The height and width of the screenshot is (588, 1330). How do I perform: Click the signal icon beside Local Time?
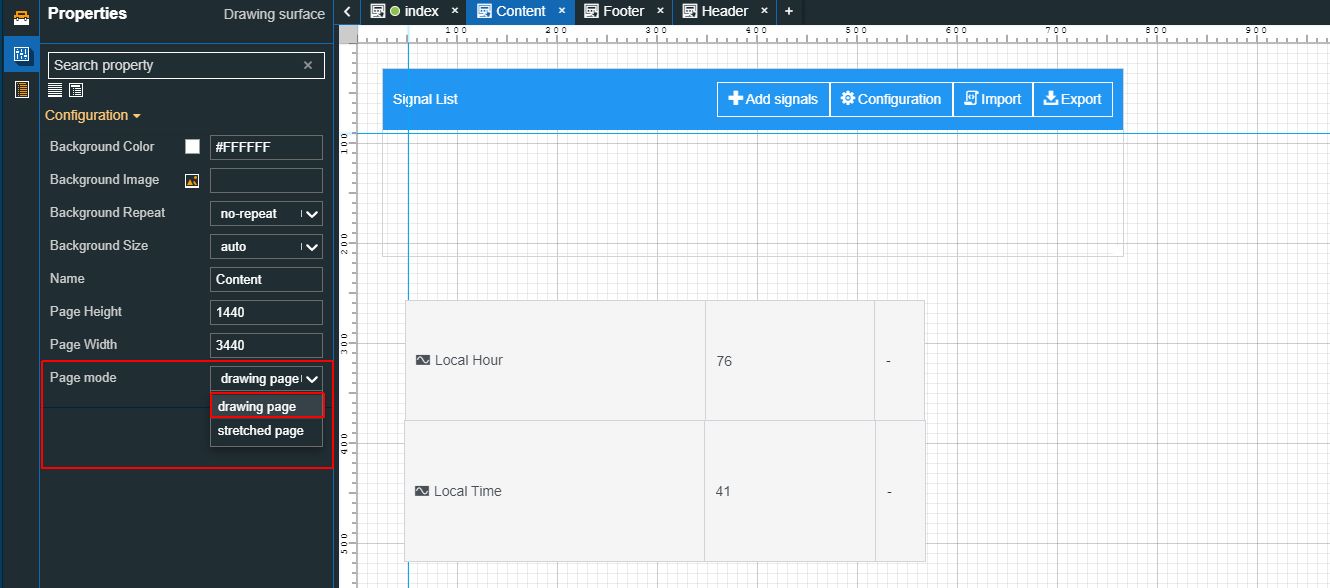422,491
